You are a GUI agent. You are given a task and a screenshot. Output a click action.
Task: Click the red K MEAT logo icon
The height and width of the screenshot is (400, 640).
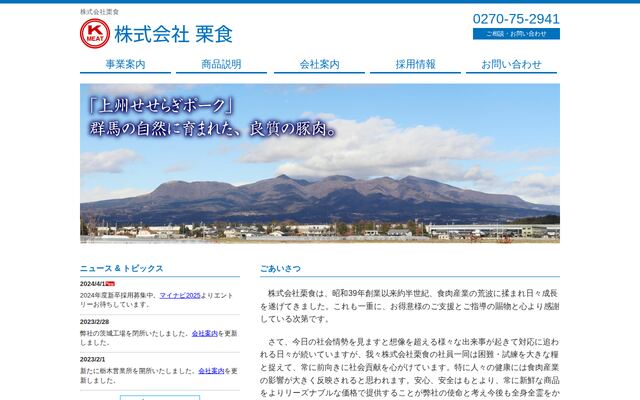(x=95, y=33)
